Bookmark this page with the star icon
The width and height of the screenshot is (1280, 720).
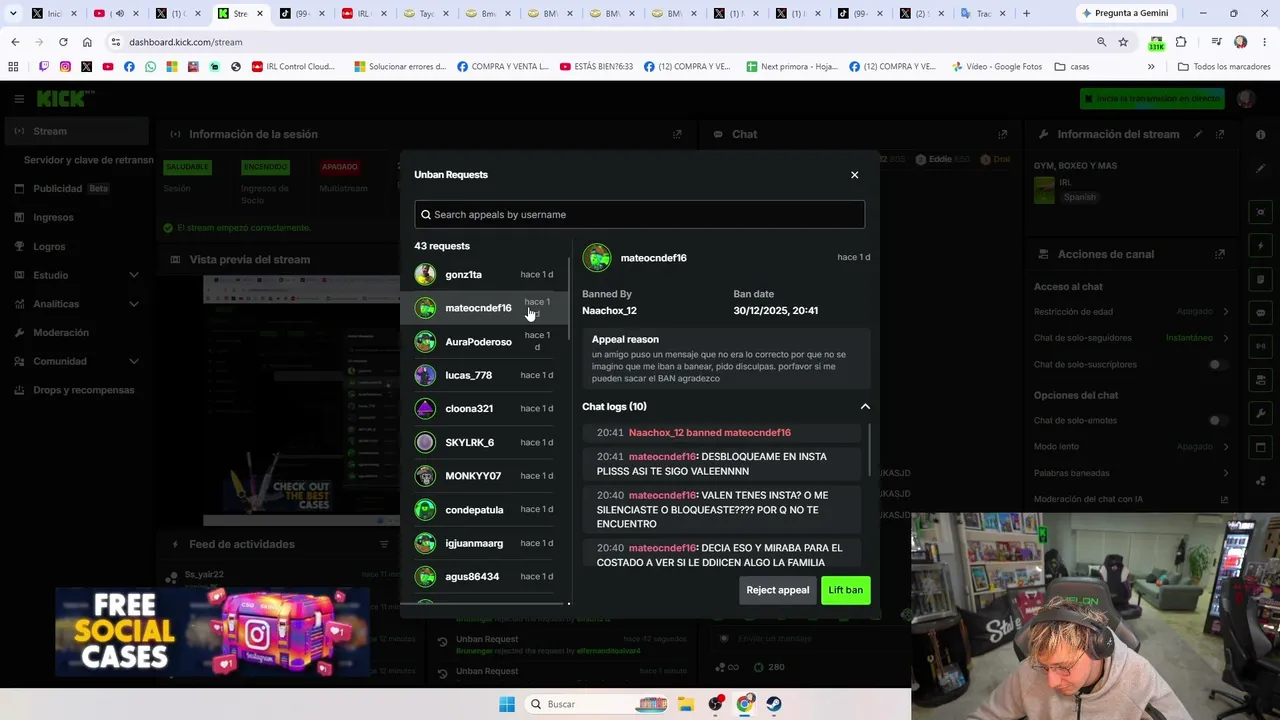pyautogui.click(x=1123, y=42)
